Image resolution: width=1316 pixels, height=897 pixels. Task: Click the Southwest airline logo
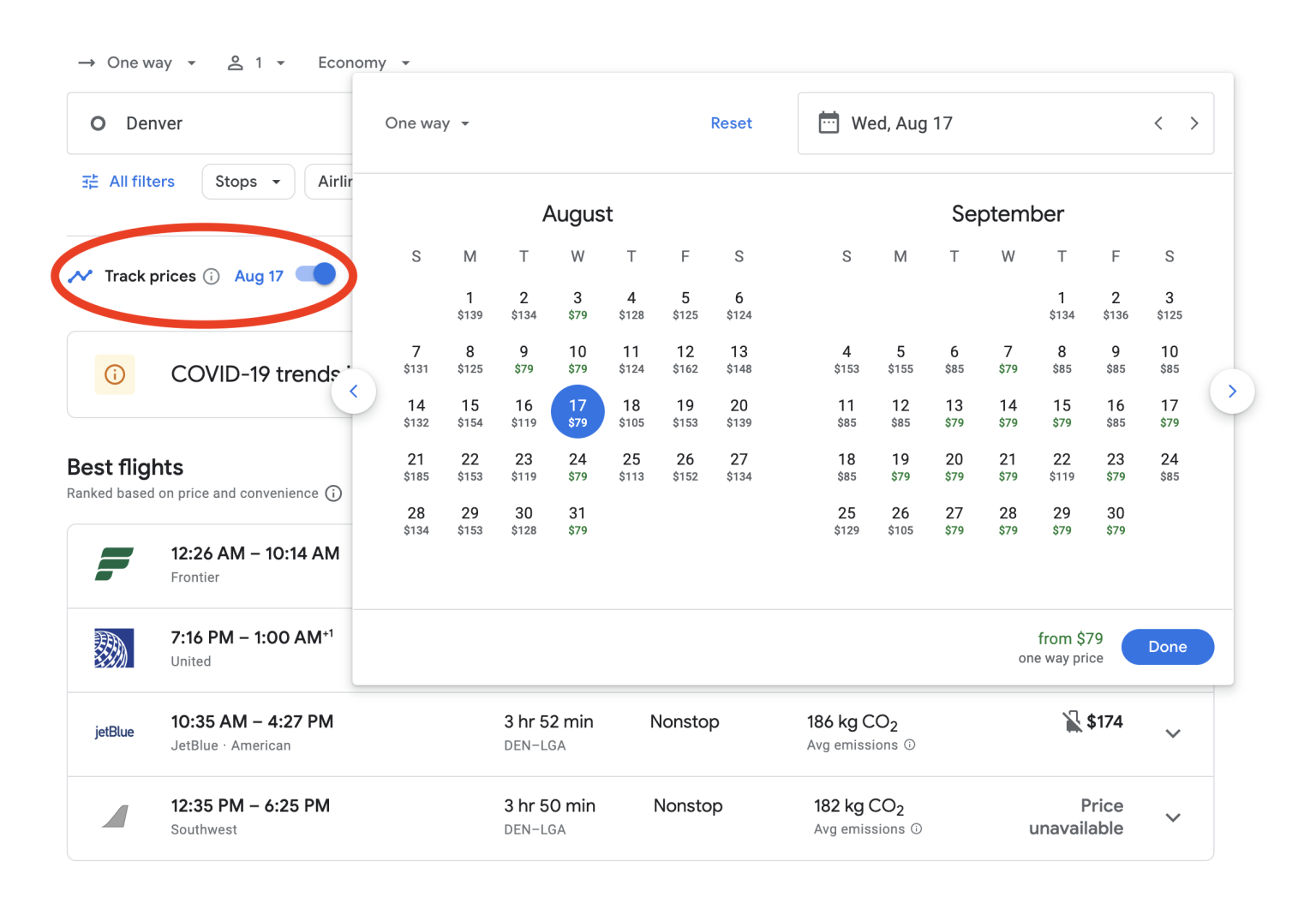coord(115,816)
